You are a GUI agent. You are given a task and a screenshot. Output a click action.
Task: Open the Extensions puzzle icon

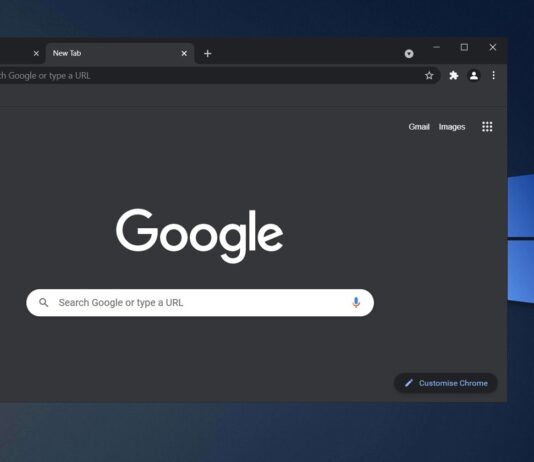click(x=454, y=75)
